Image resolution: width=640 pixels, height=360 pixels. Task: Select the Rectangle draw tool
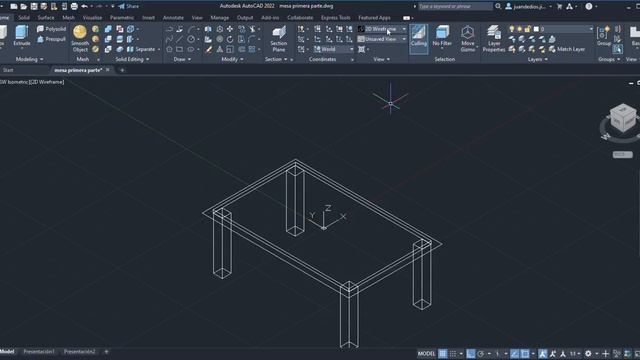(x=179, y=49)
